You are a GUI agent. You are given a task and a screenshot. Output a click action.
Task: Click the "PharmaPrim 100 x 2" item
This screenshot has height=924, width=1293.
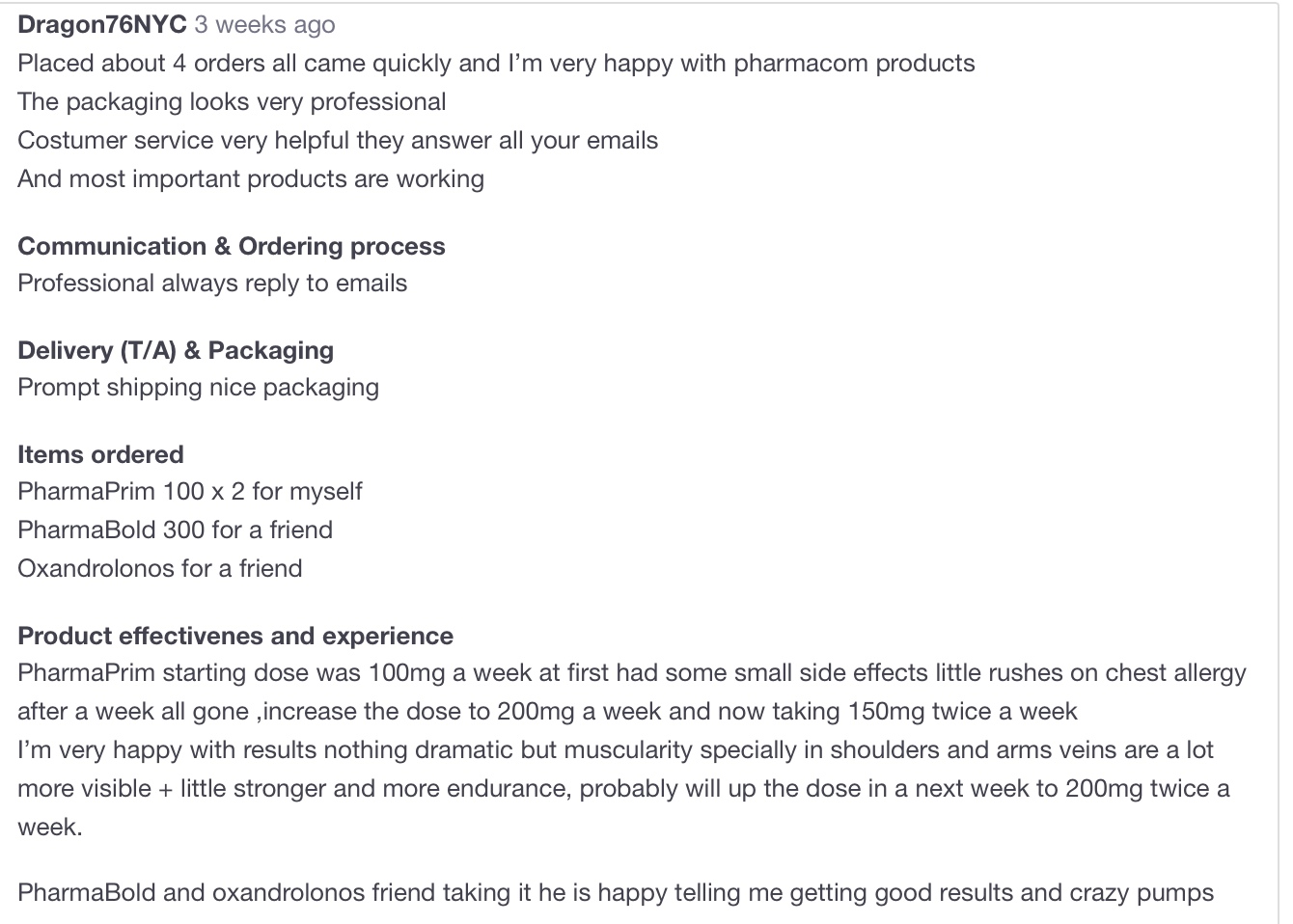click(x=190, y=492)
